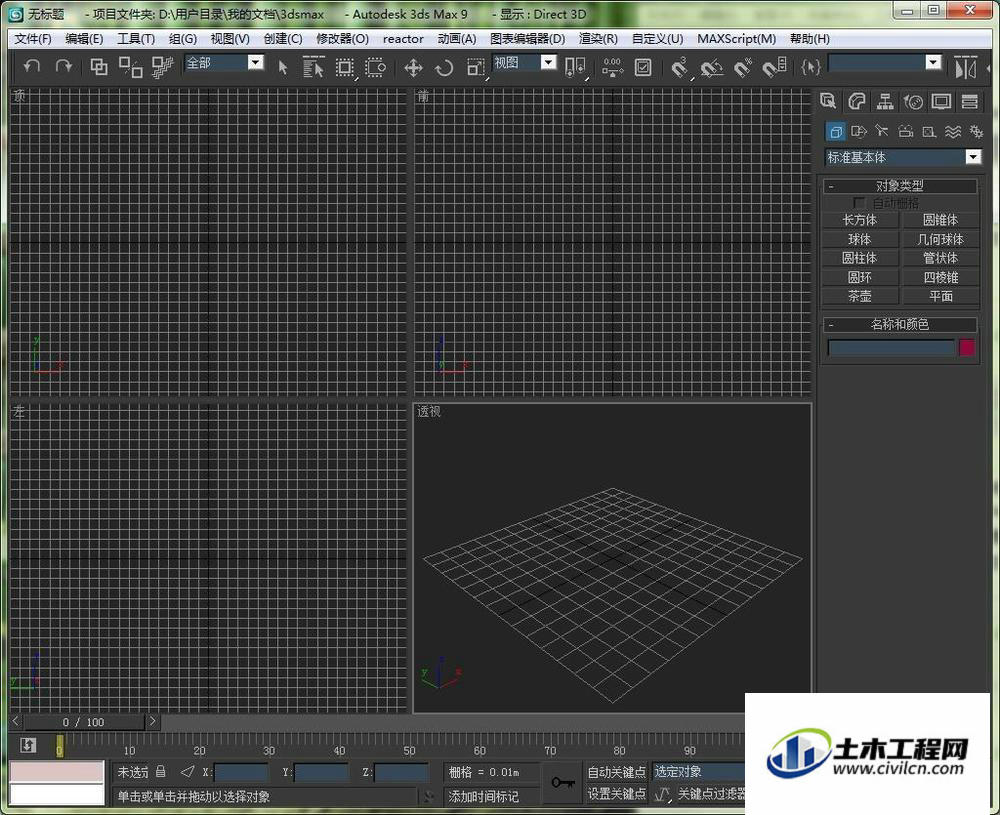Screen dimensions: 1000x815
Task: Undo the last action with Undo arrow
Action: (31, 66)
